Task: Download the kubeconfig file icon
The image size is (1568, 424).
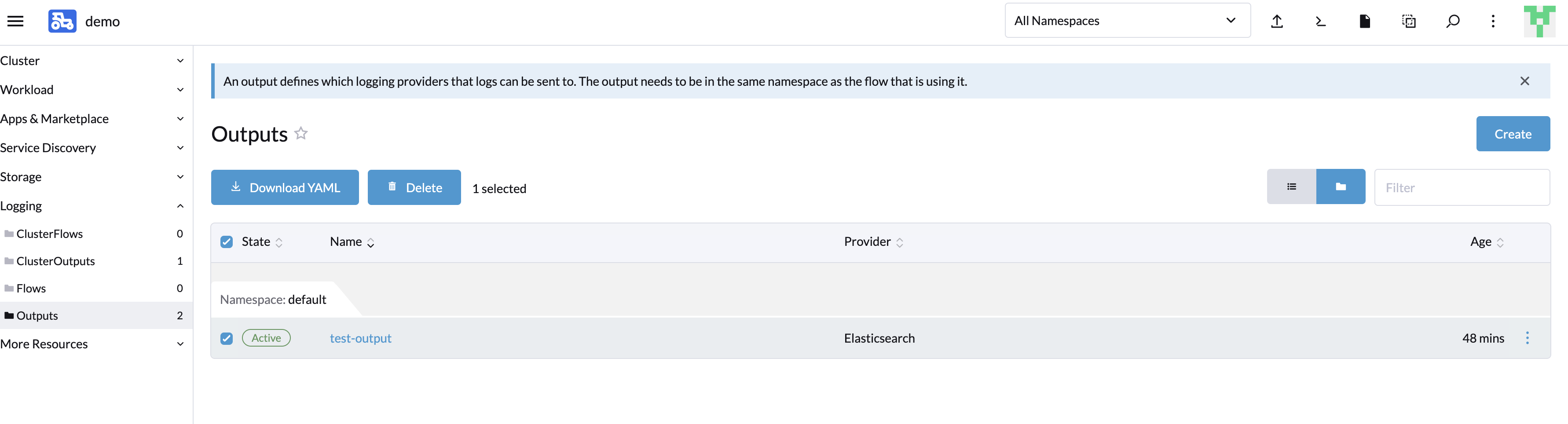Action: tap(1365, 21)
